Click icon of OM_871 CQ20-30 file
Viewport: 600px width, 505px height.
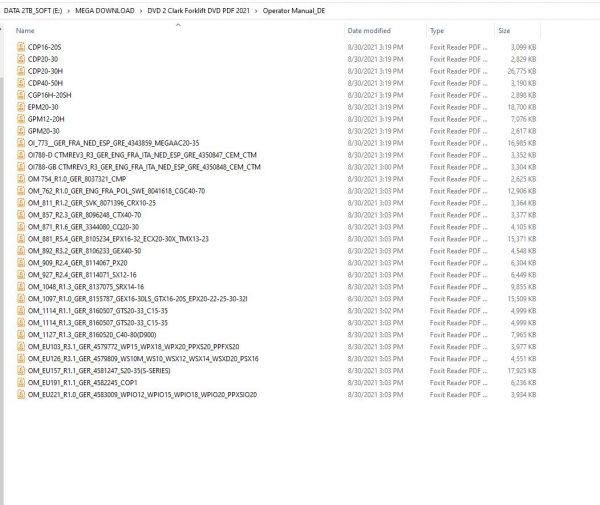(x=21, y=227)
